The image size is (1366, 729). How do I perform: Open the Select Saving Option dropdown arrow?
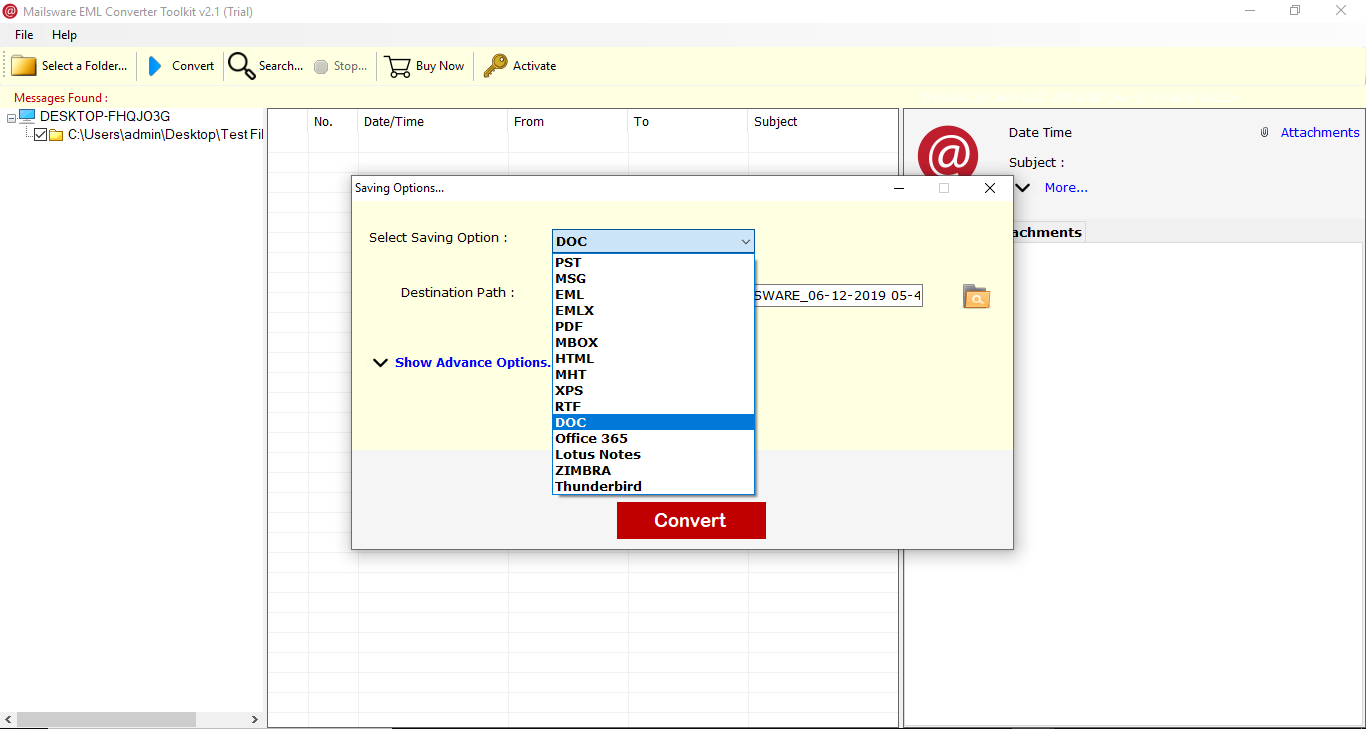tap(745, 242)
